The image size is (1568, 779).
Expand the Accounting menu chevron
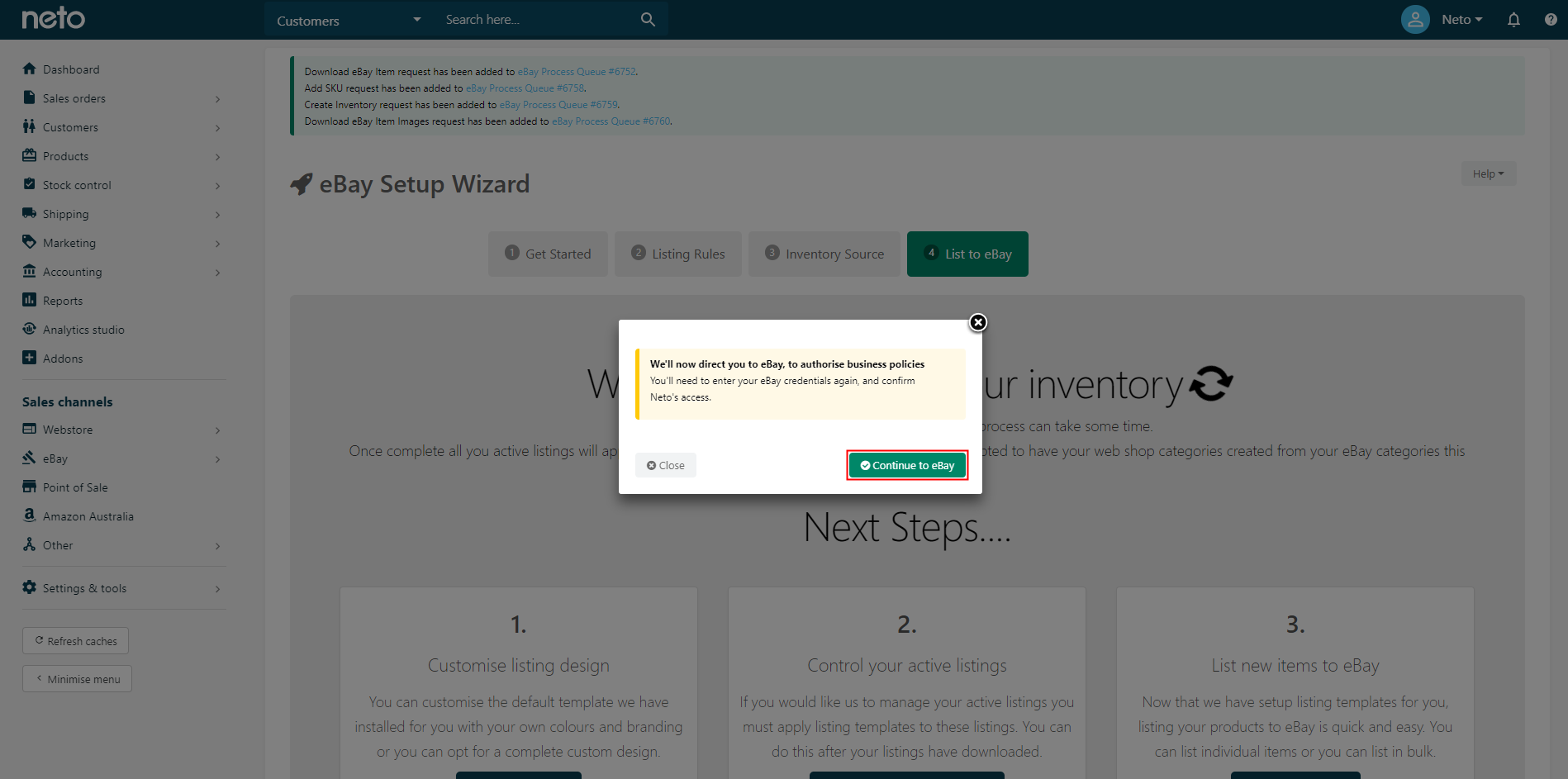coord(217,273)
